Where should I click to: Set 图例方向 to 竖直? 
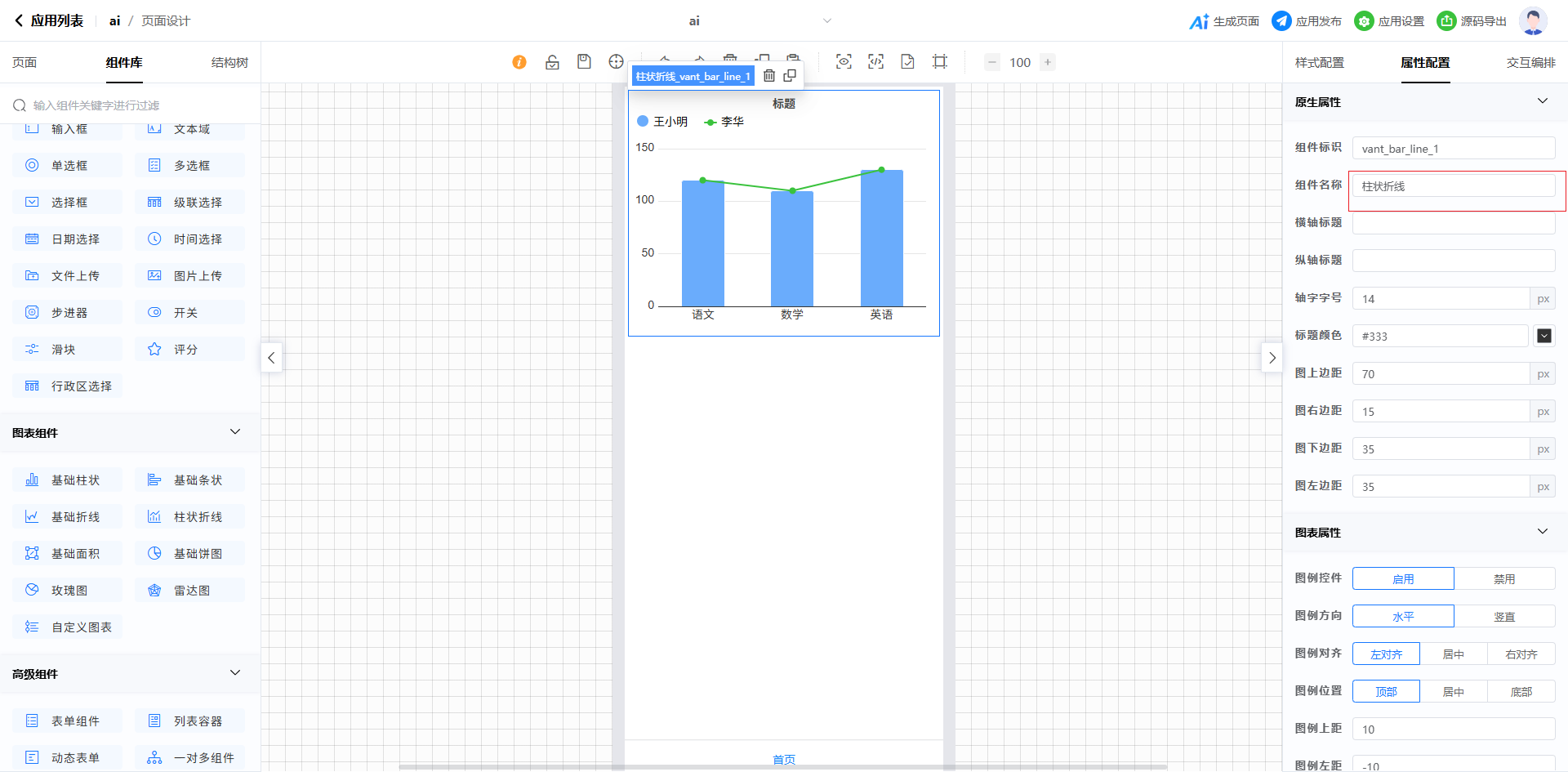click(1503, 616)
